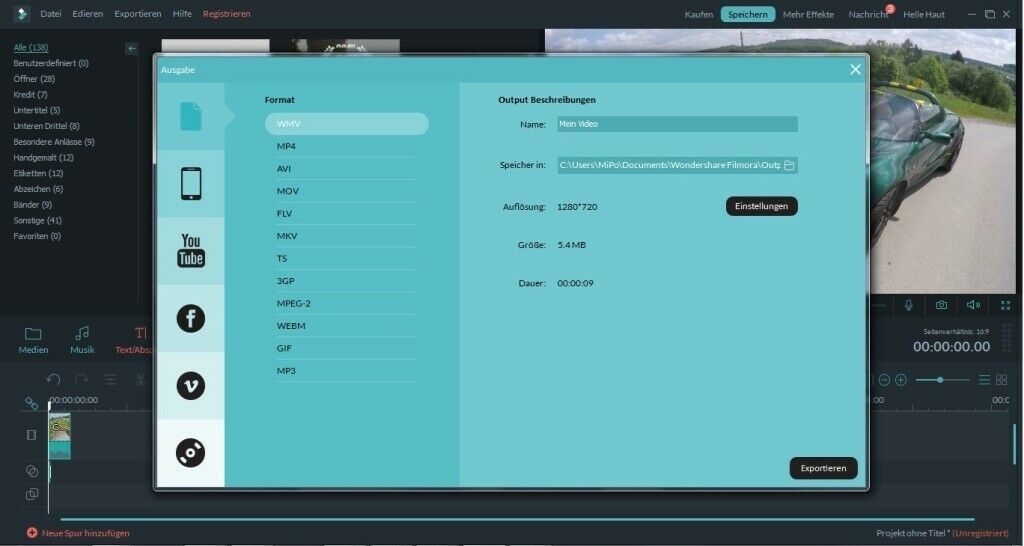This screenshot has height=546, width=1024.
Task: Select MP4 from the format list
Action: coord(286,146)
